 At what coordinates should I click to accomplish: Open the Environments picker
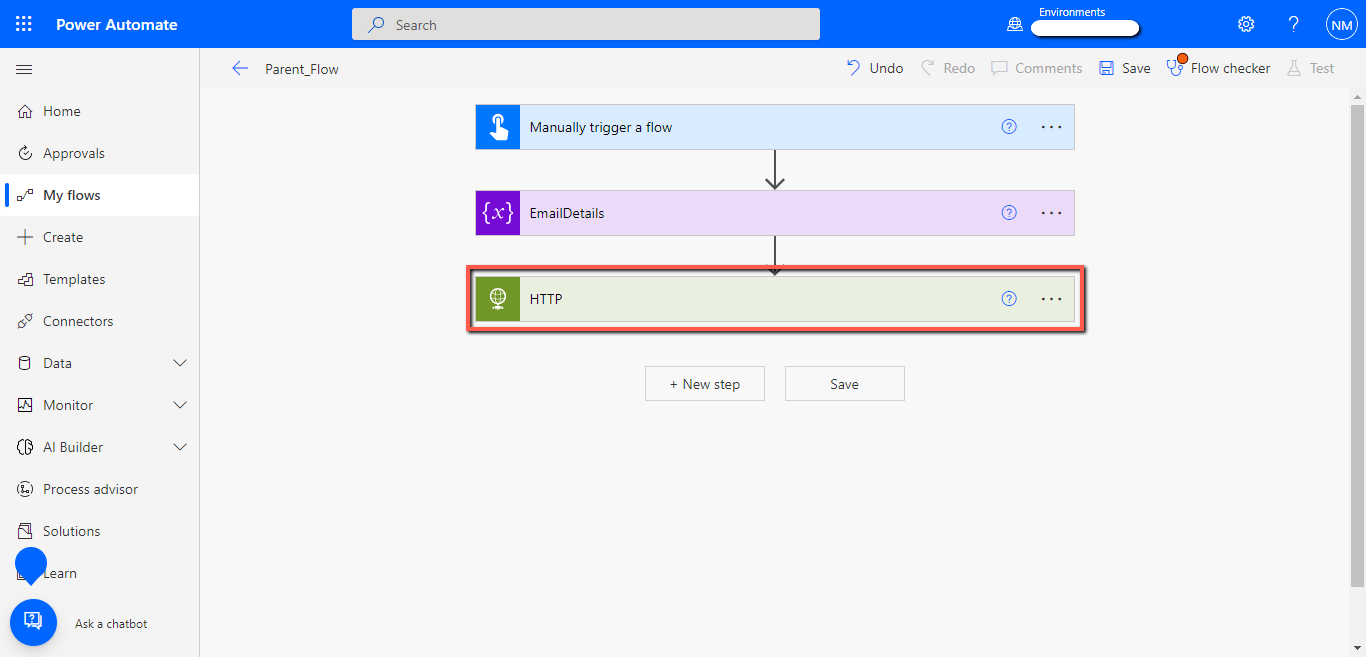click(x=1072, y=24)
